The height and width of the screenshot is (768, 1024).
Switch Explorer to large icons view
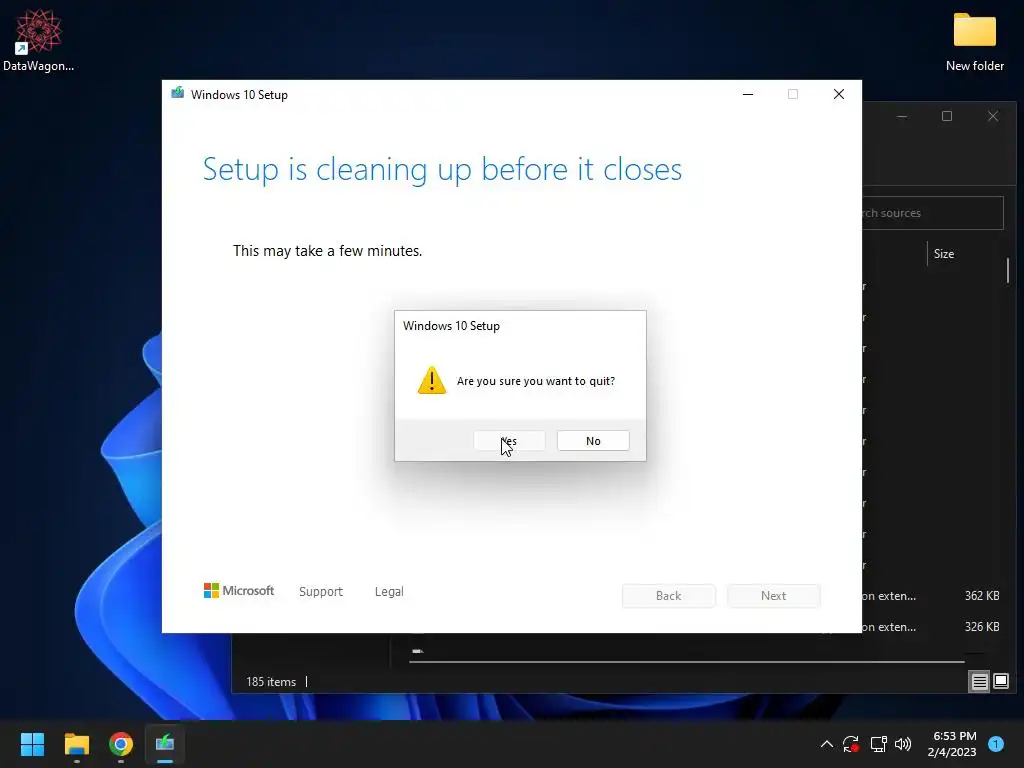click(x=1001, y=682)
